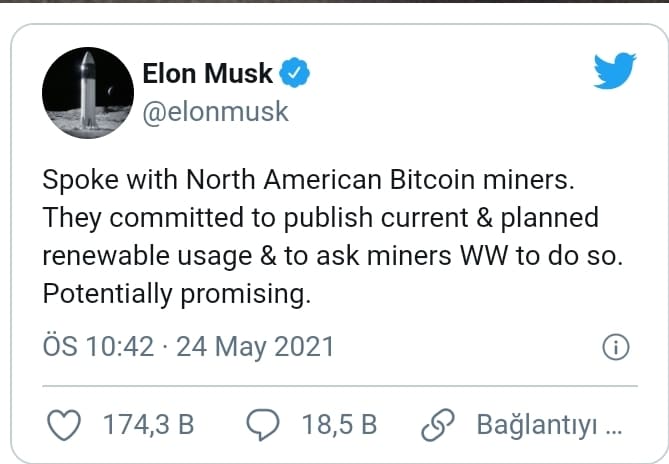
Task: Click the blue verified checkmark badge
Action: pyautogui.click(x=294, y=73)
